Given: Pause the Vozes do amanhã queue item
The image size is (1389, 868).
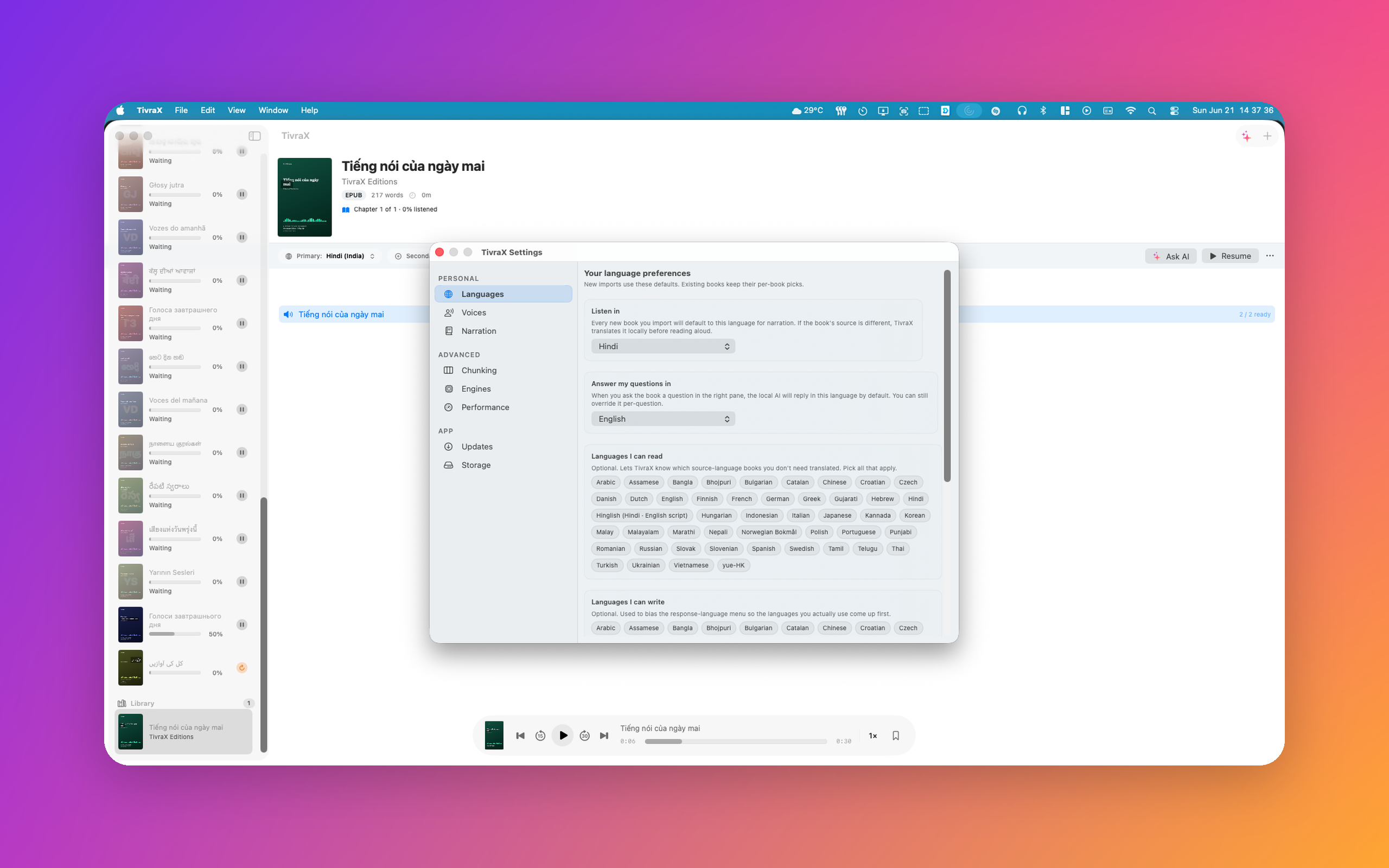Looking at the screenshot, I should pyautogui.click(x=242, y=238).
